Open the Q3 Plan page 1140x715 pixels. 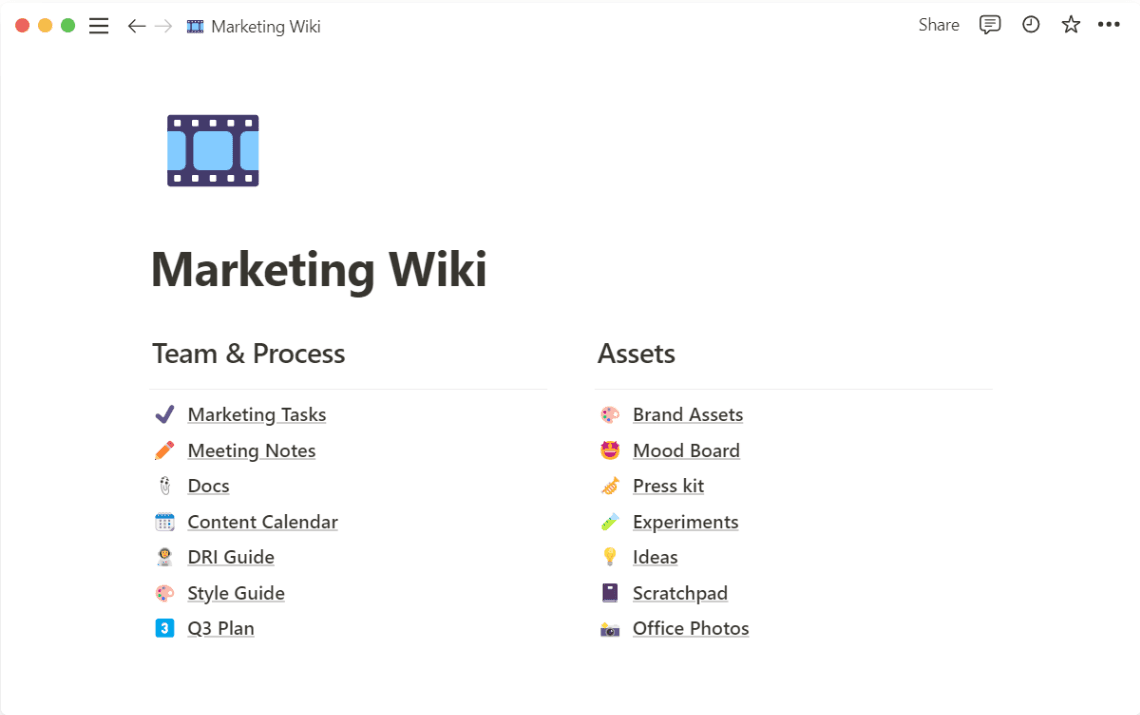coord(220,628)
